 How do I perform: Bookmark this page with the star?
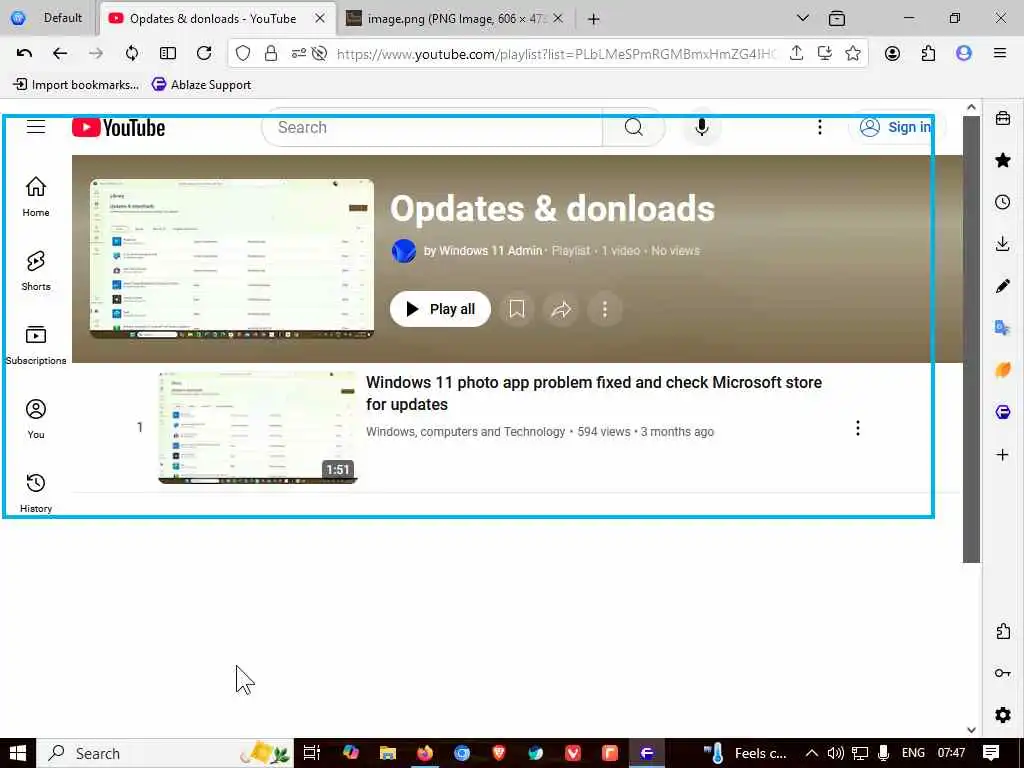[852, 54]
